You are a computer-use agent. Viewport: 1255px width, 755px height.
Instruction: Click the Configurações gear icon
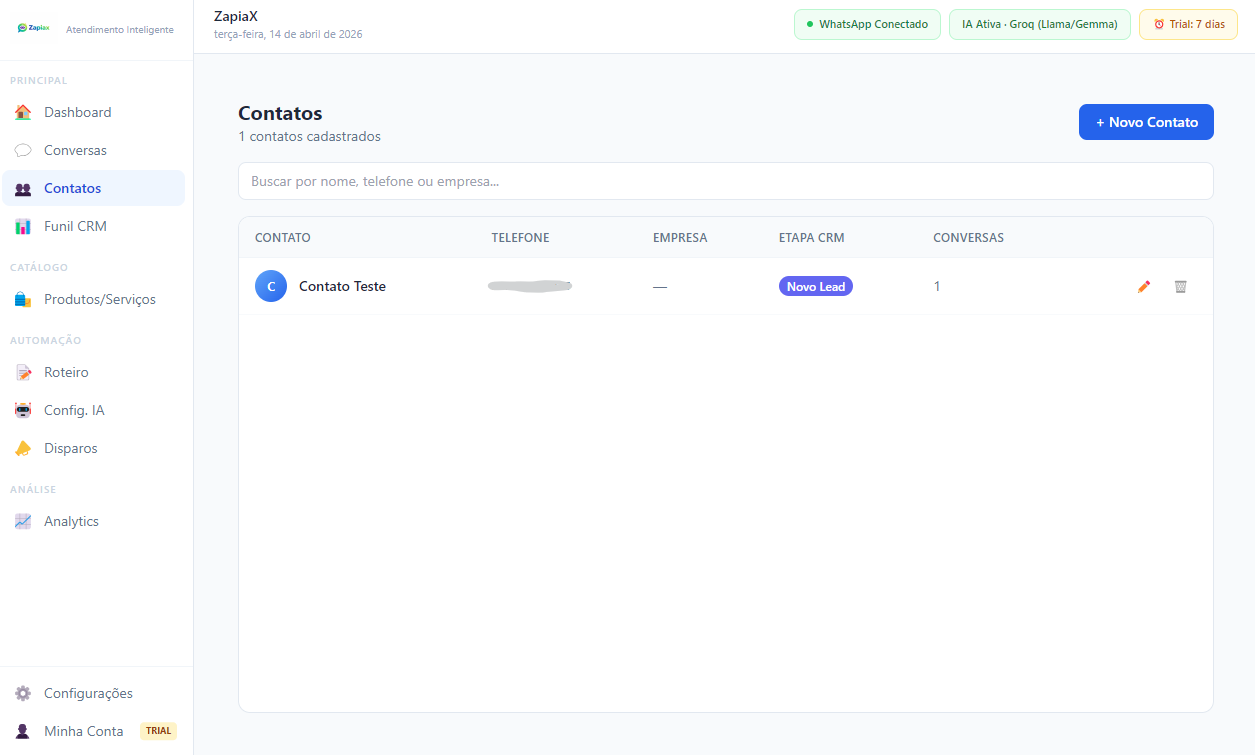pos(23,694)
